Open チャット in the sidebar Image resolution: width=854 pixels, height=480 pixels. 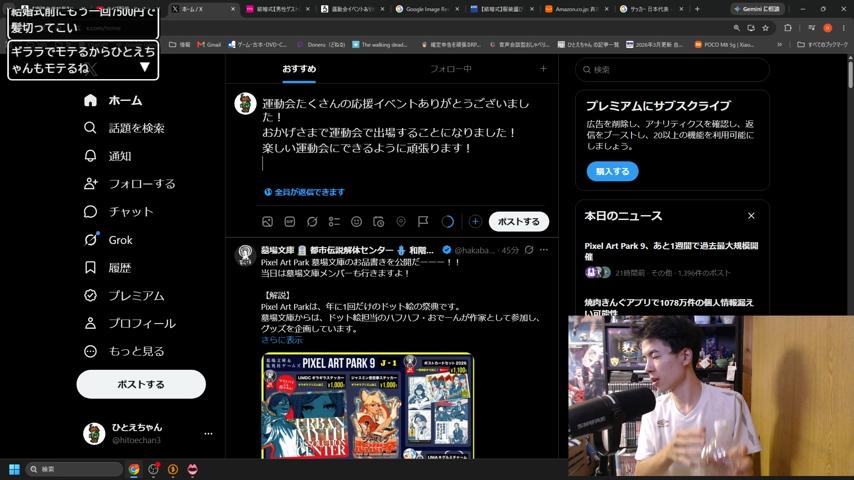click(119, 211)
